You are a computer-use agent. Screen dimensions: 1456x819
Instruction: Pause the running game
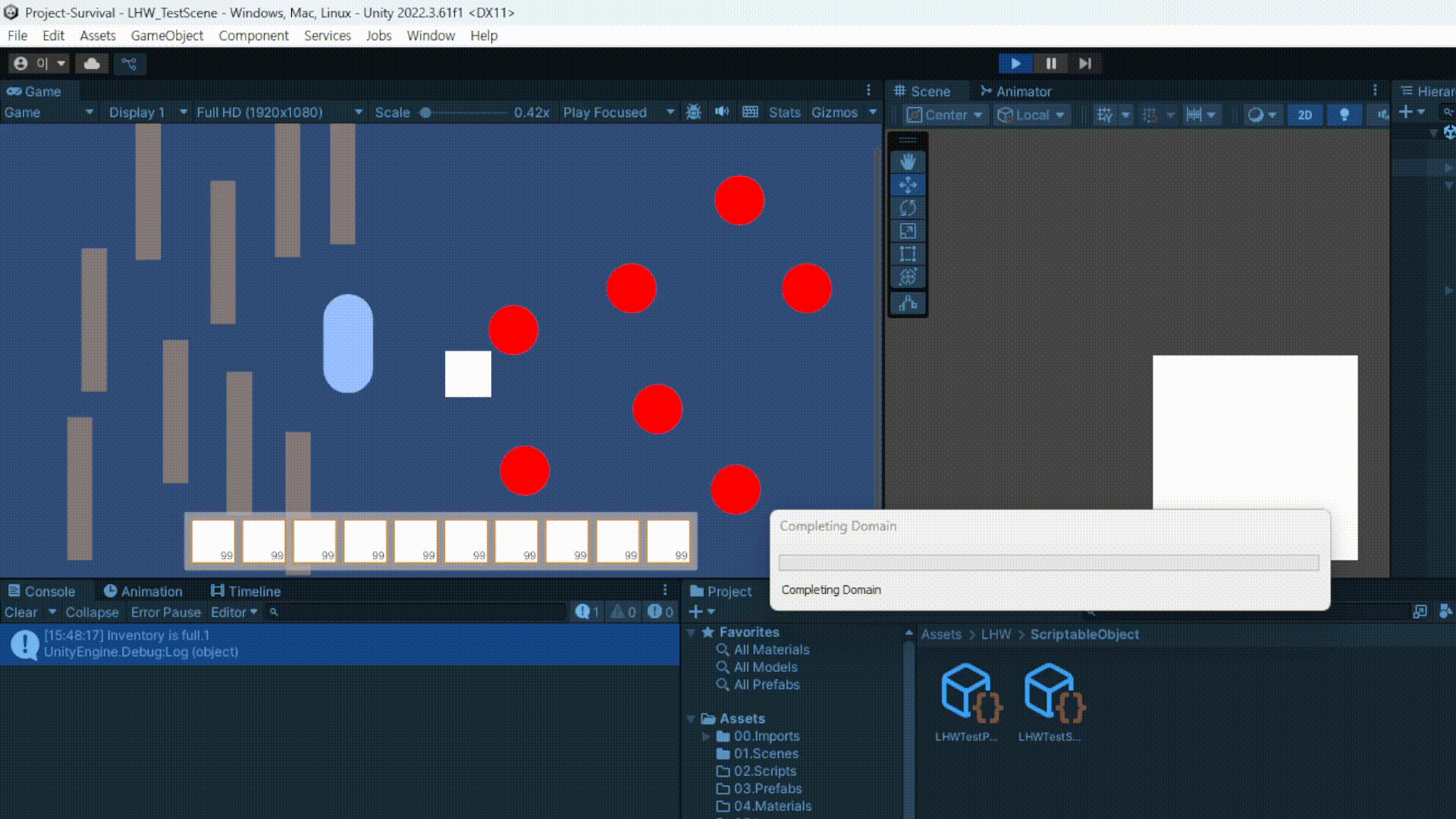pos(1050,64)
